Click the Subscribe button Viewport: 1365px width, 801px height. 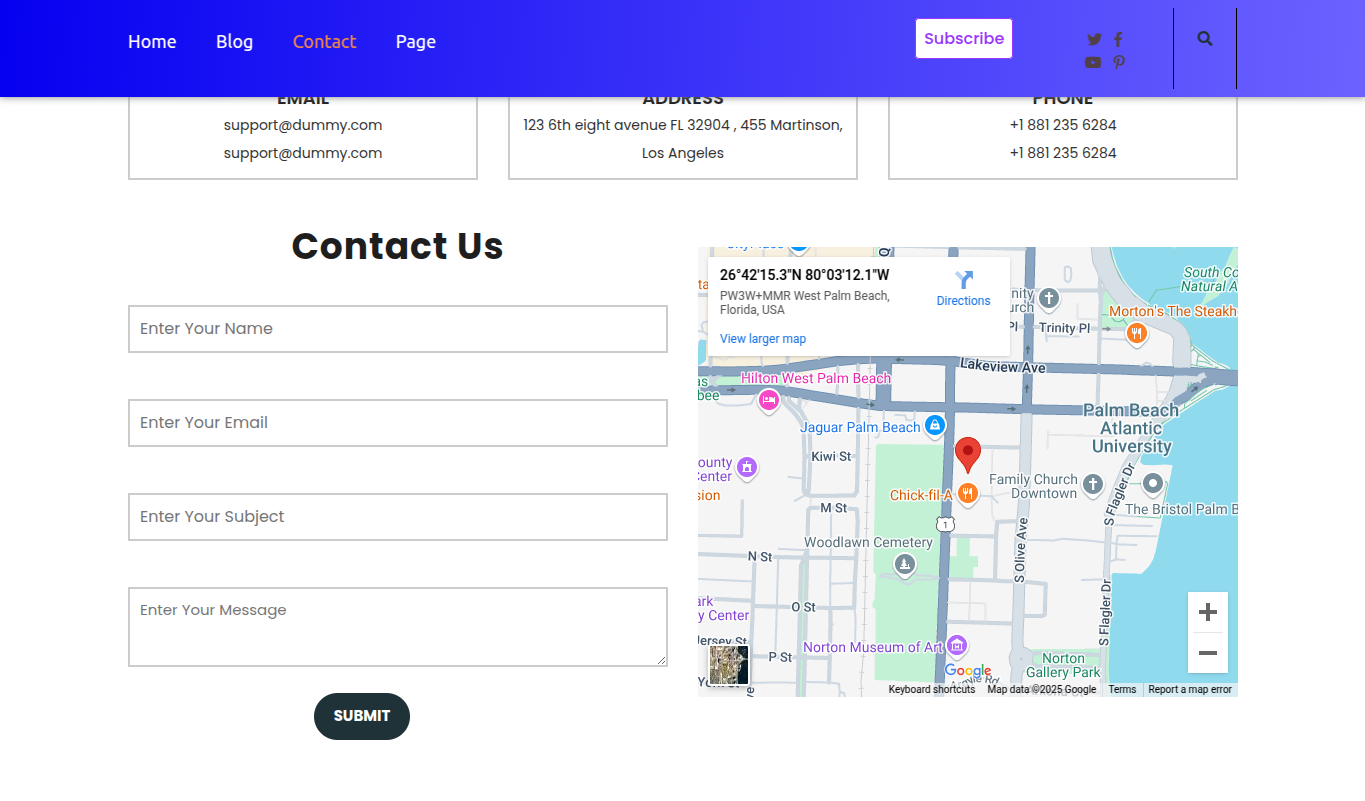point(964,39)
